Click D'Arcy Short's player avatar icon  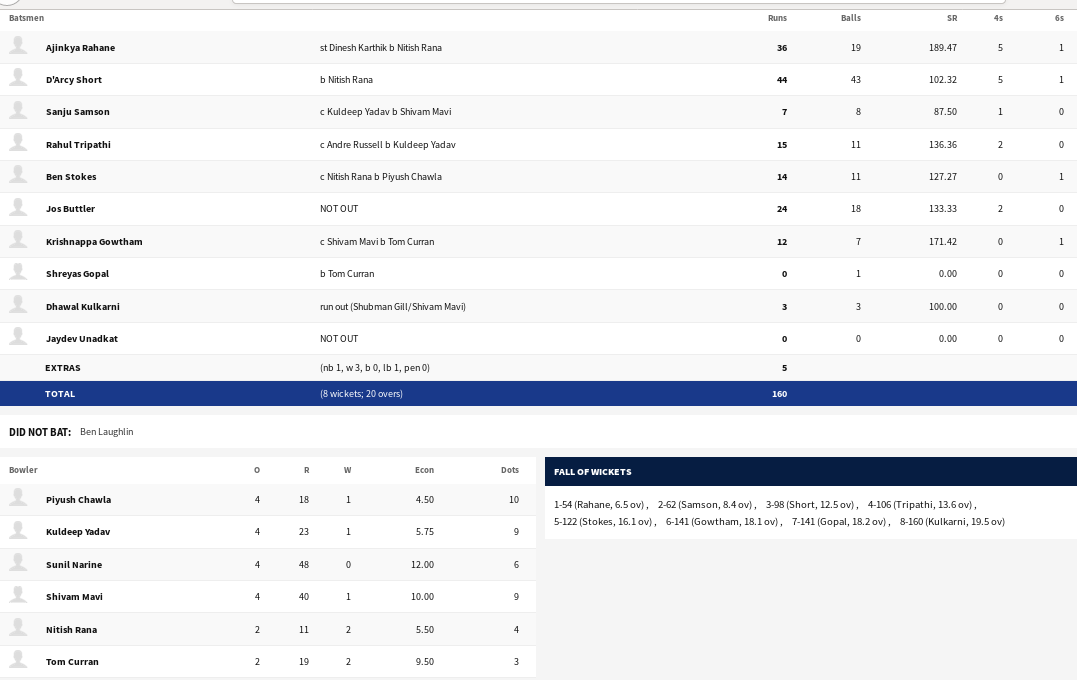[19, 78]
